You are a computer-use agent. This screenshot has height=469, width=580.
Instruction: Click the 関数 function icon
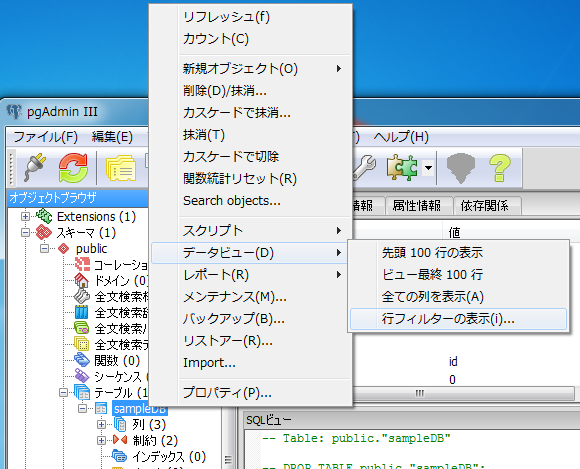click(x=82, y=360)
